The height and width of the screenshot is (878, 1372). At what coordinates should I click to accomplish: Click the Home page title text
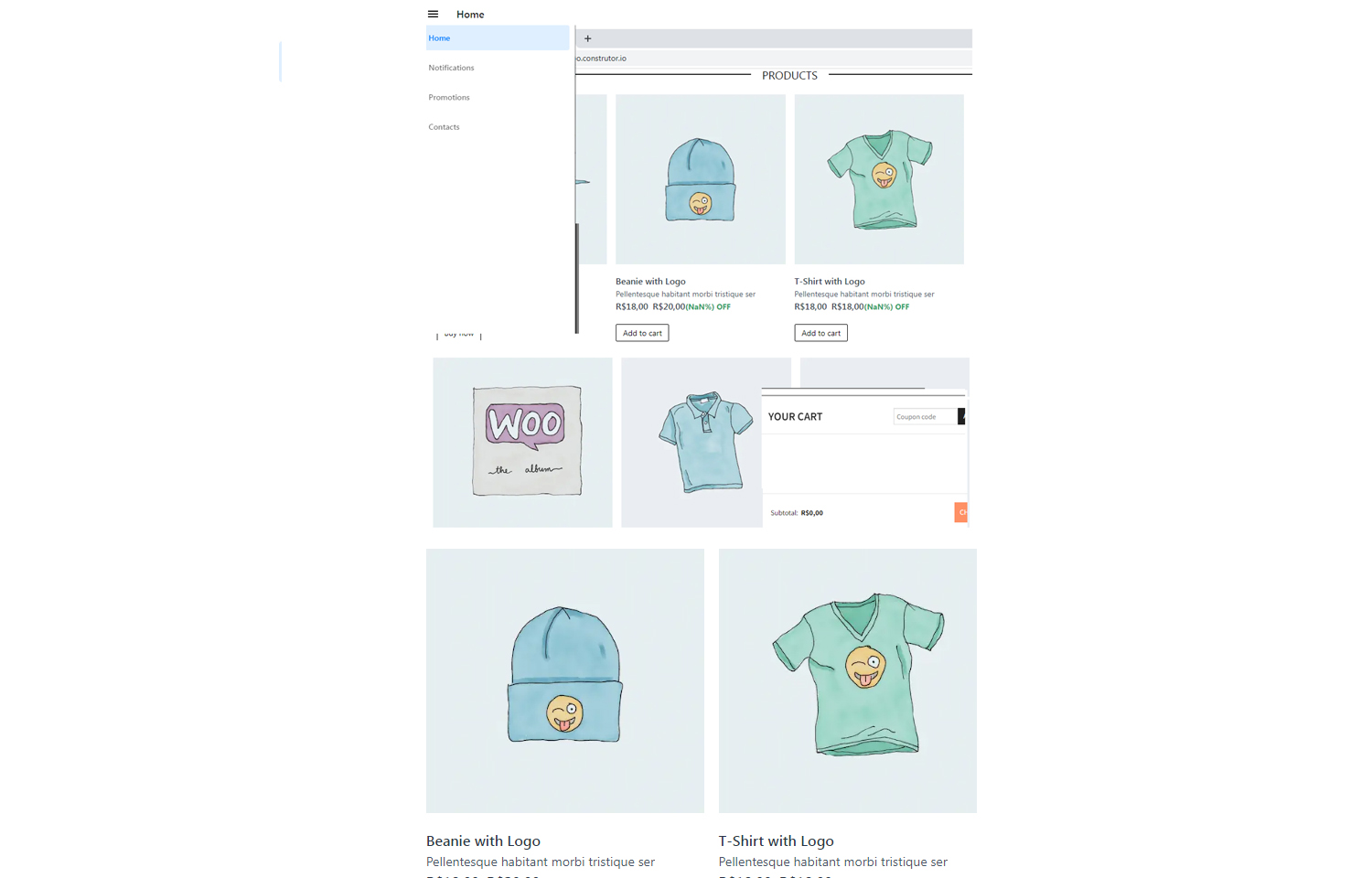[470, 14]
